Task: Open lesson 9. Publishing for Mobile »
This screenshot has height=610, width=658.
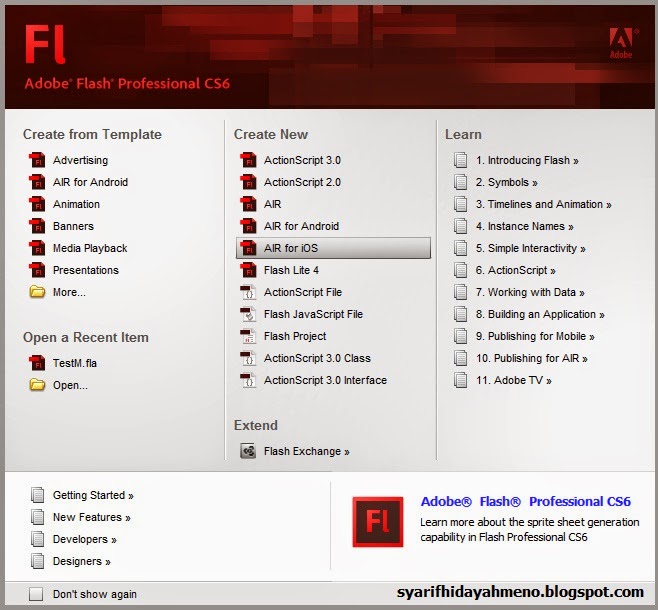Action: 535,336
